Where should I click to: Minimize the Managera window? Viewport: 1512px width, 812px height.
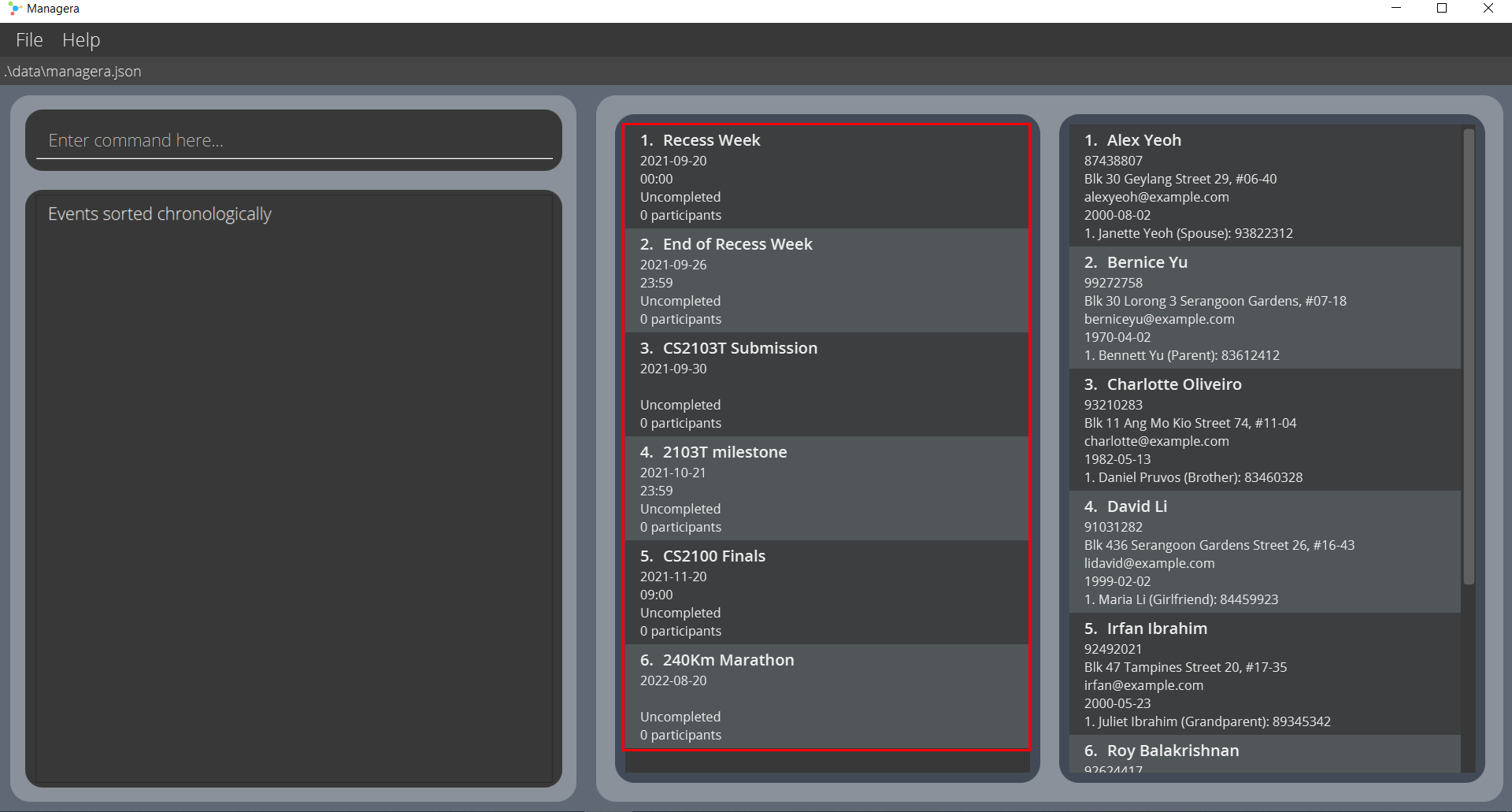(1396, 9)
